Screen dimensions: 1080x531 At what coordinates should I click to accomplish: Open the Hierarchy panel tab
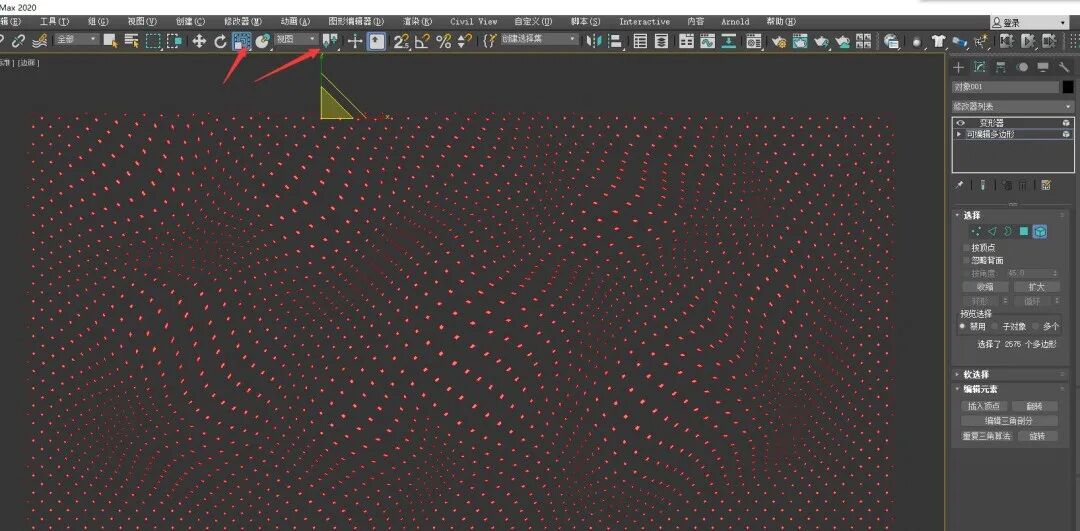(x=1001, y=67)
